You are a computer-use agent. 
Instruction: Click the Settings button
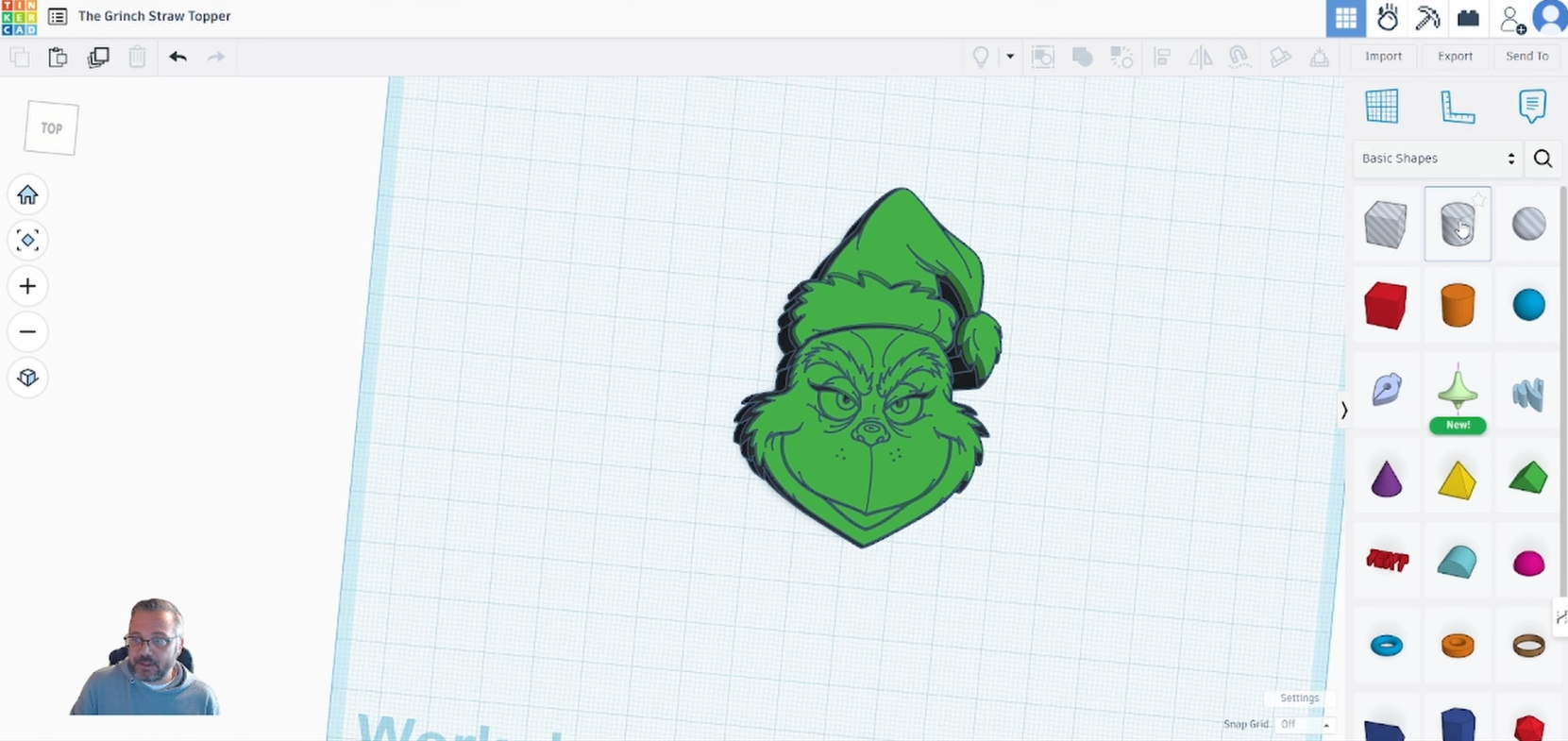tap(1299, 698)
